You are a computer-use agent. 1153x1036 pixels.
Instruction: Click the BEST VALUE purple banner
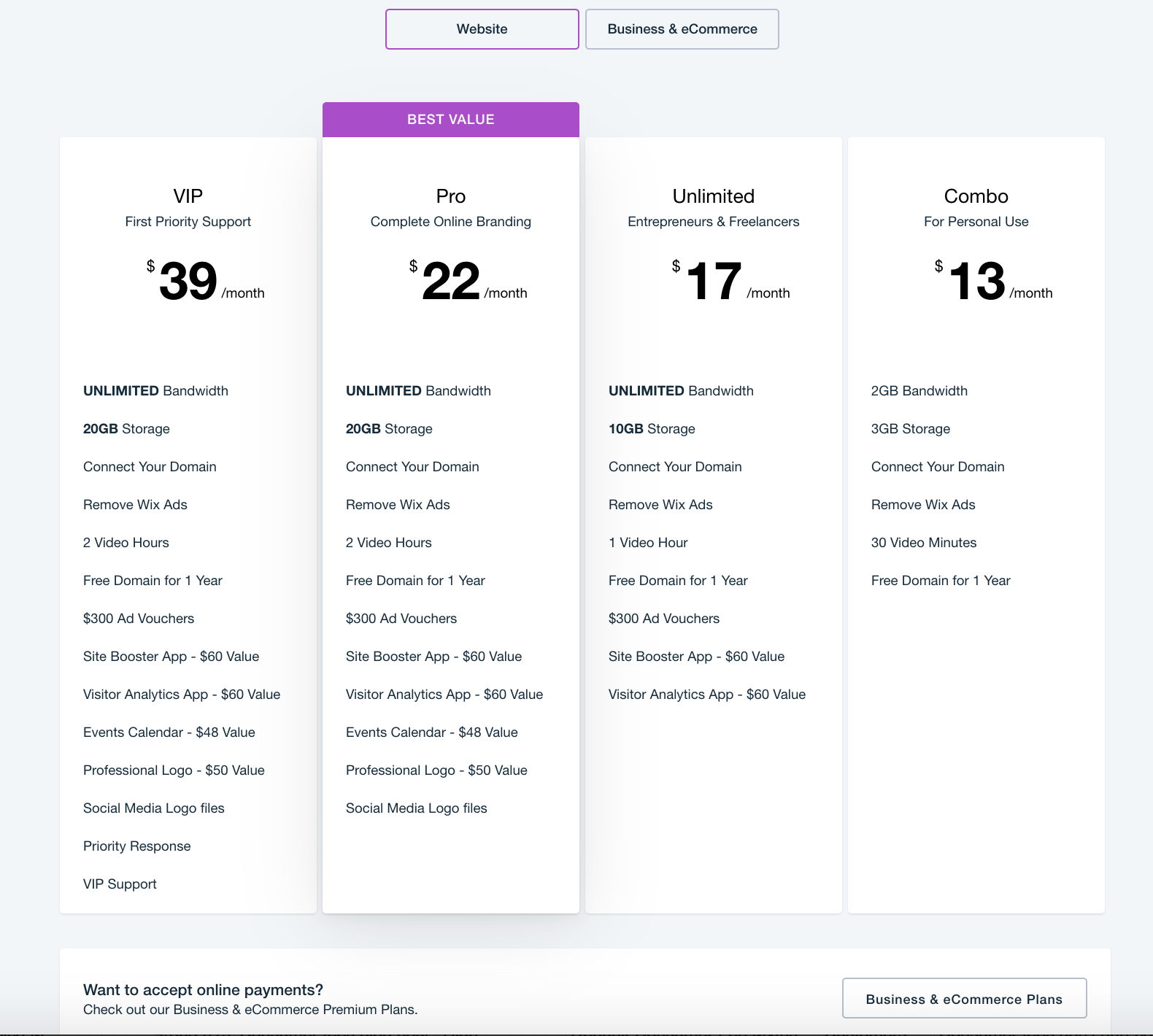451,120
